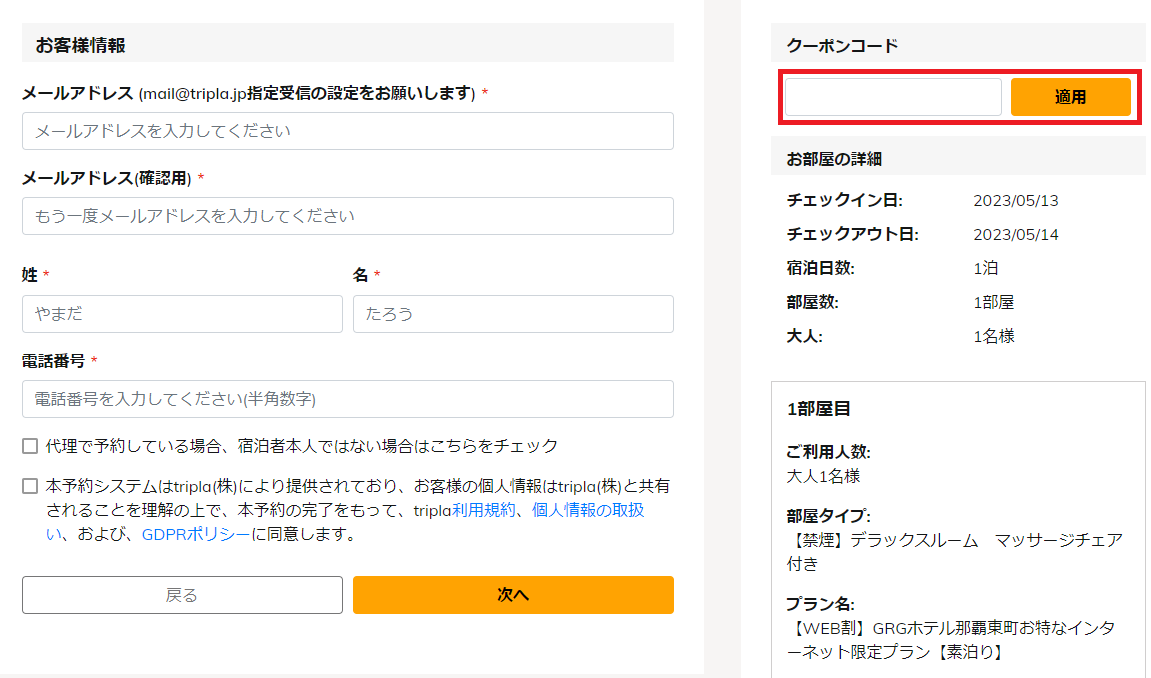Select the 名 first name field
The height and width of the screenshot is (678, 1151).
[x=513, y=314]
